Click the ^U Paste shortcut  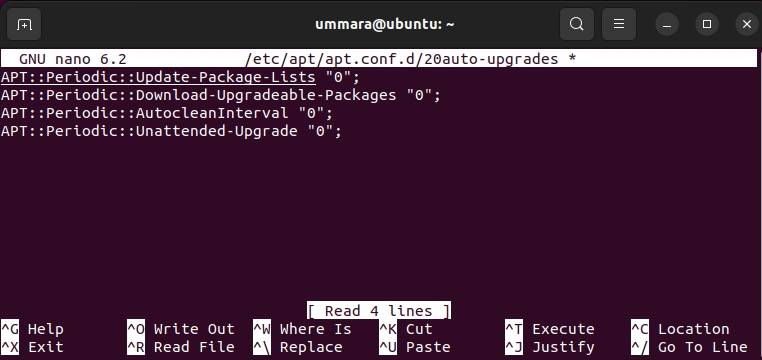click(415, 347)
